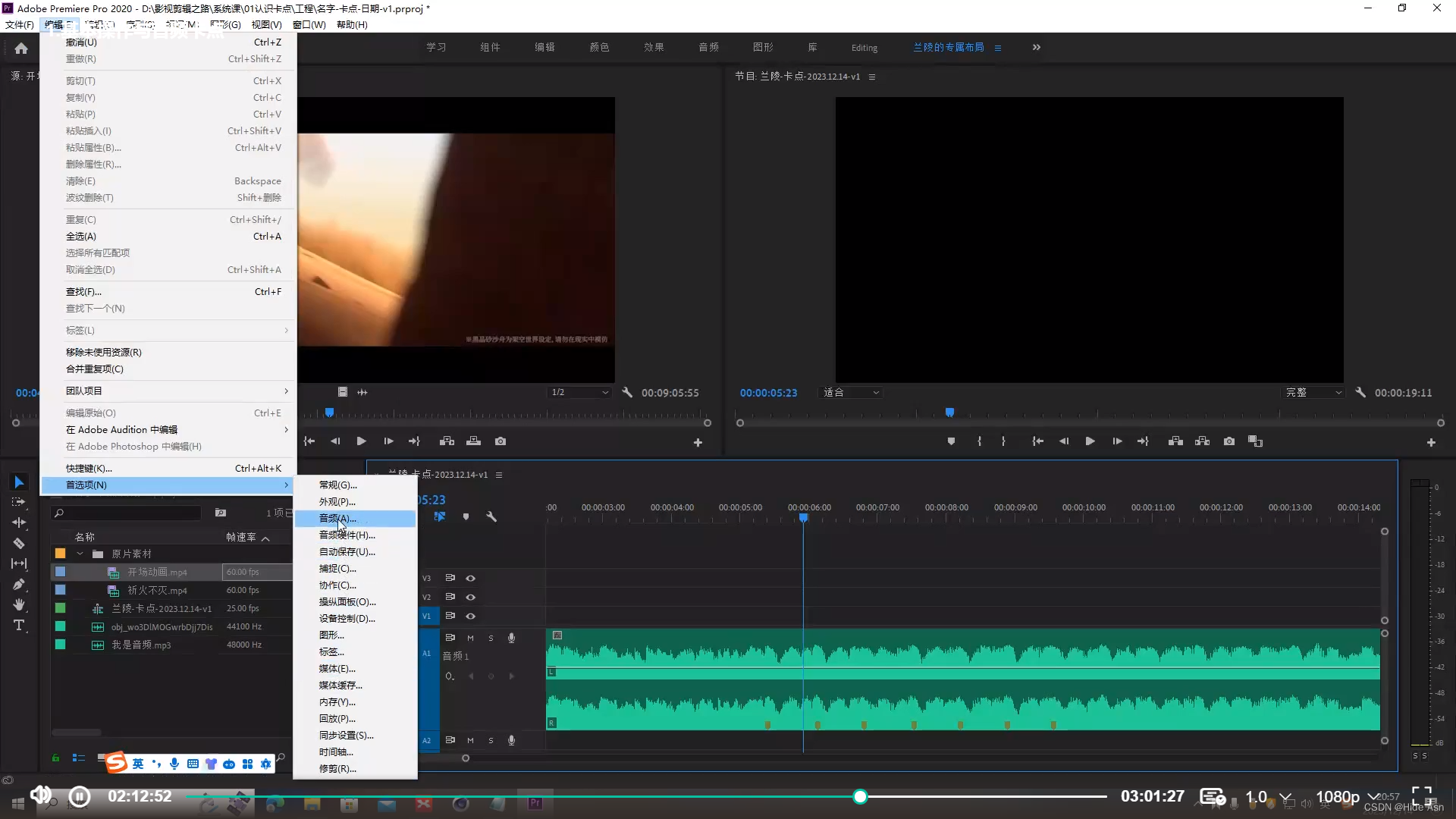
Task: Choose 快捷键(K)... from Edit menu
Action: pyautogui.click(x=168, y=469)
